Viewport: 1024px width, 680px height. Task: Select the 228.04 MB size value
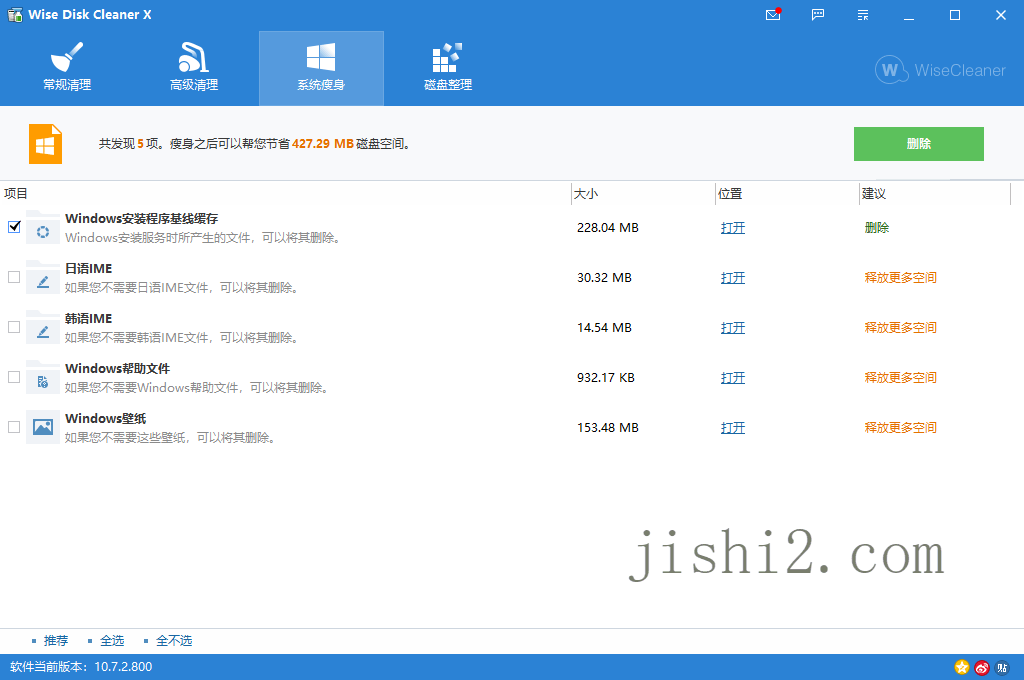(x=607, y=228)
